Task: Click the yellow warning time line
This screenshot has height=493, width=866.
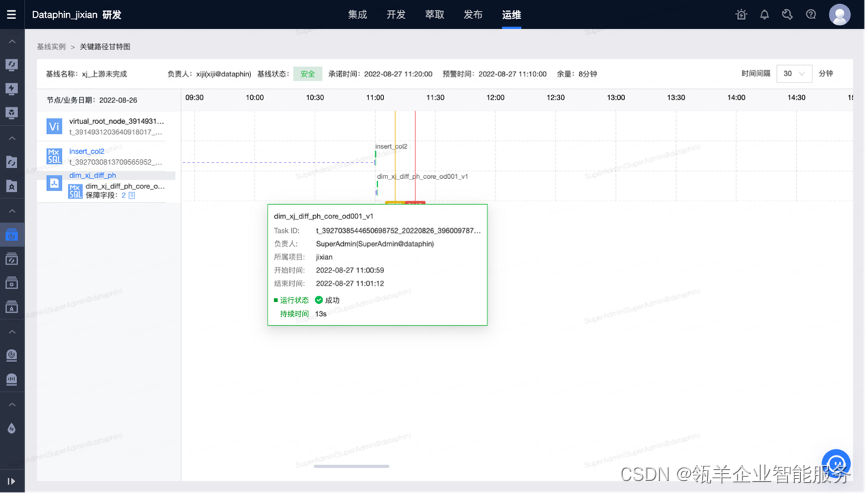Action: 395,157
